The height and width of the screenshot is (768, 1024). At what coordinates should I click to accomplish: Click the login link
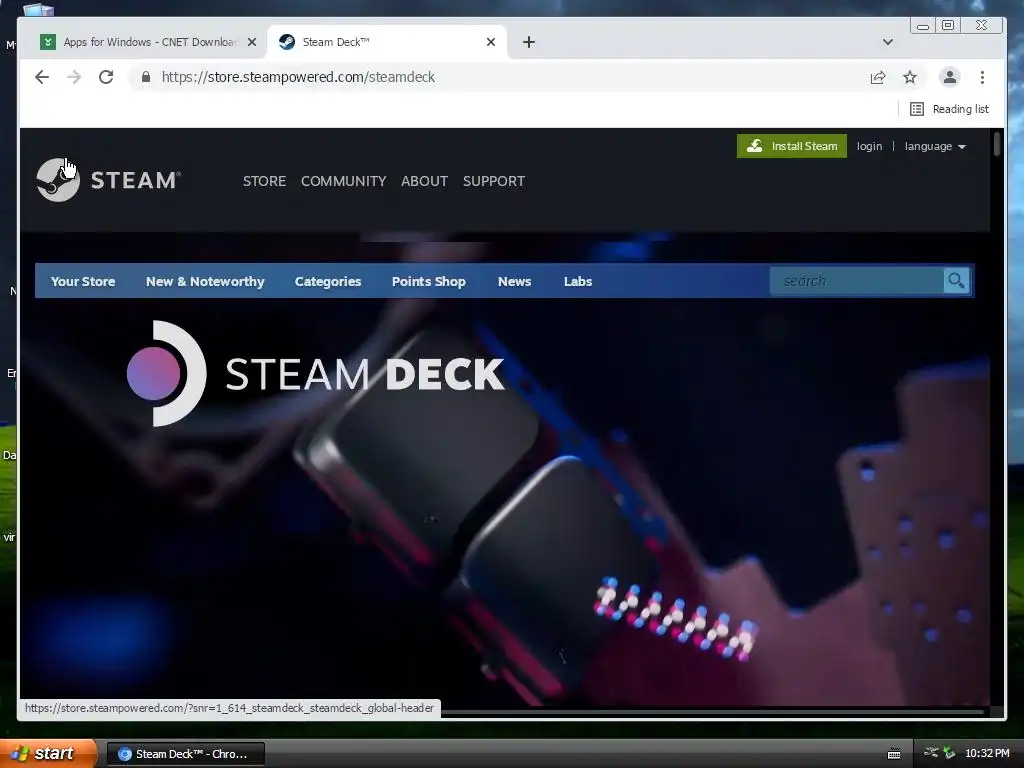869,146
